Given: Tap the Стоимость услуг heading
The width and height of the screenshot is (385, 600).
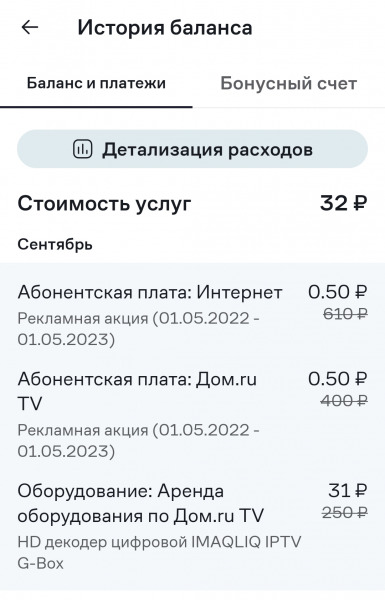Looking at the screenshot, I should (104, 203).
